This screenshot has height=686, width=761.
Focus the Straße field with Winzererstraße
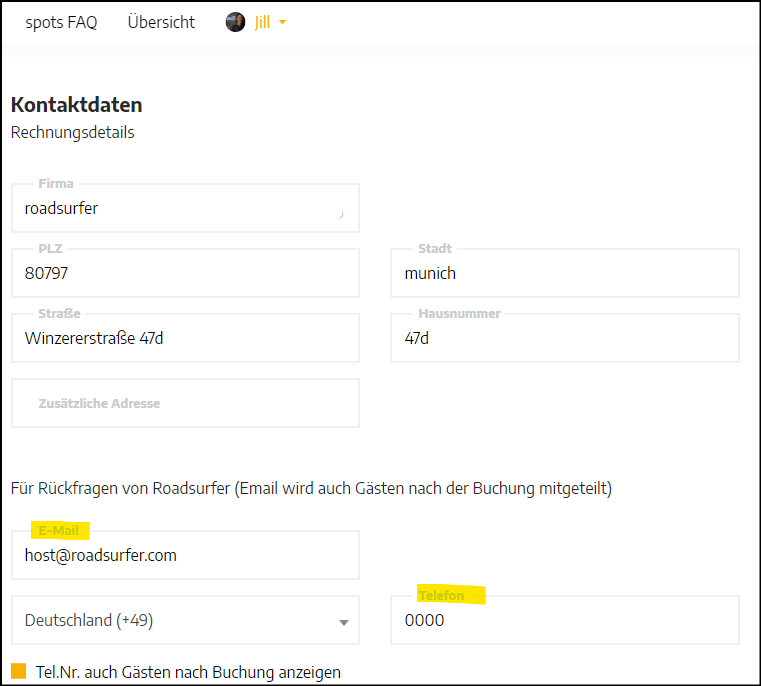(185, 338)
